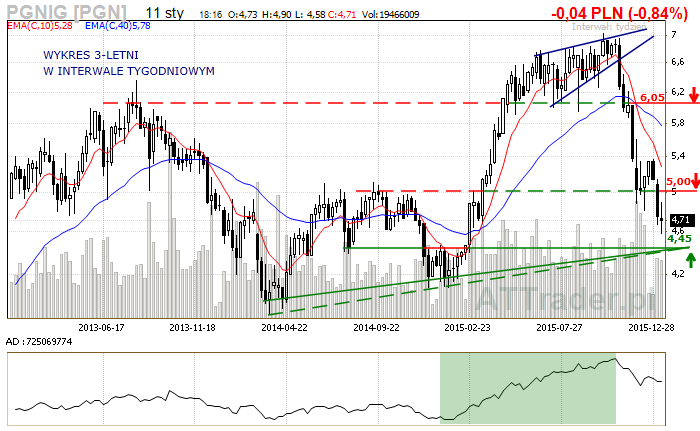Click the price axis value 5,8
The height and width of the screenshot is (431, 700).
pyautogui.click(x=678, y=122)
